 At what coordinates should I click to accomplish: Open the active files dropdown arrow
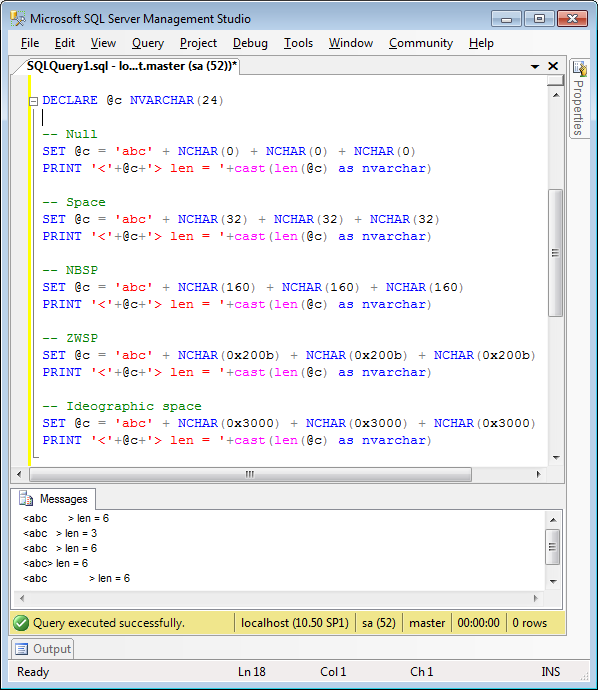point(535,66)
